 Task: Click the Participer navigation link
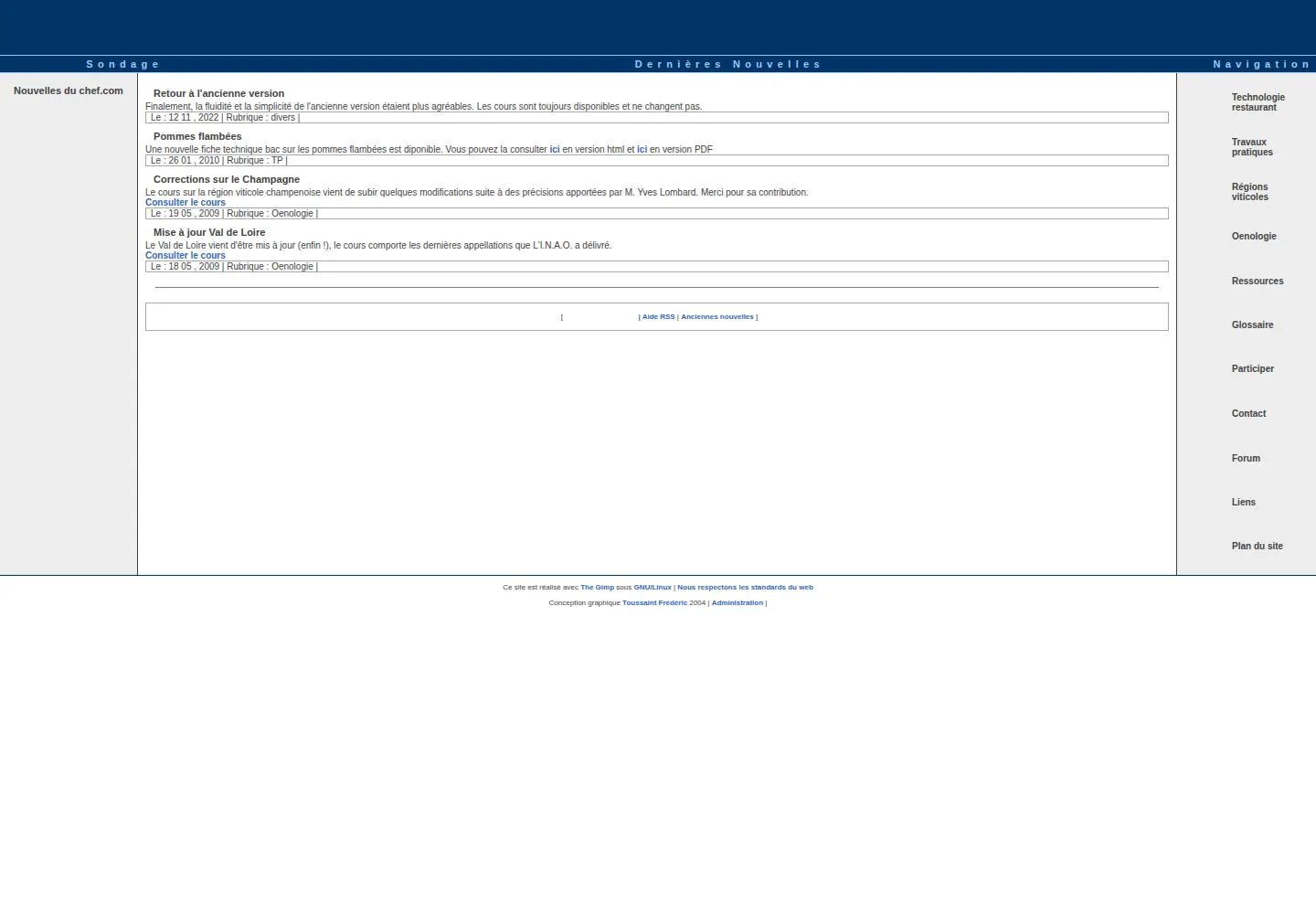1252,369
